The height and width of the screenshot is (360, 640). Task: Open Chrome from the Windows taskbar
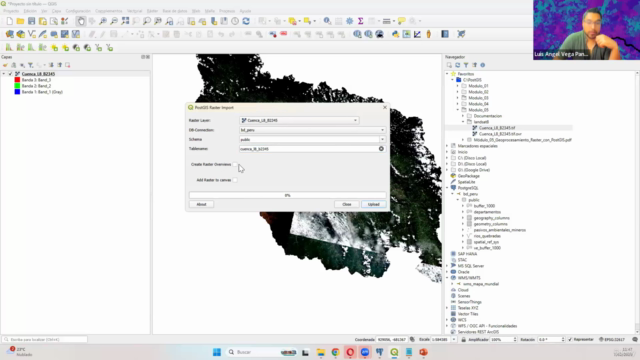(x=336, y=352)
